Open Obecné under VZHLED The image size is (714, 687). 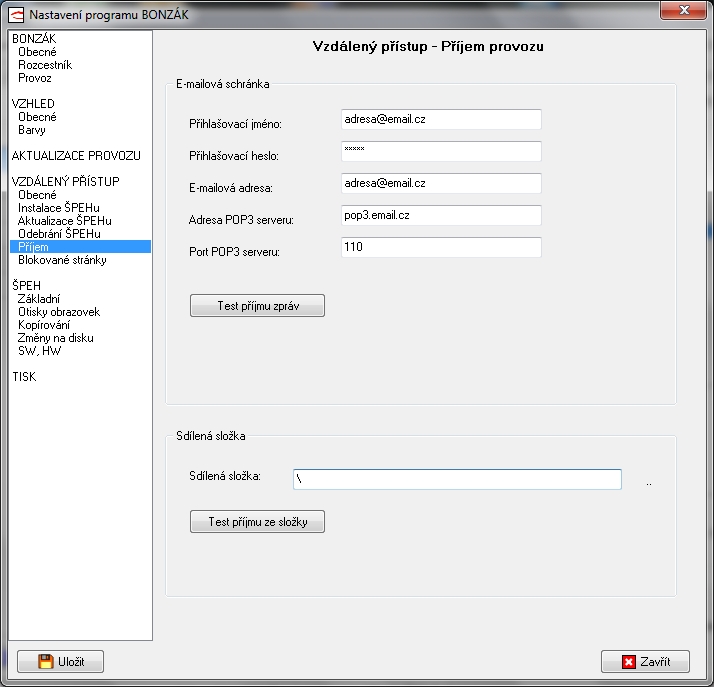pyautogui.click(x=37, y=117)
